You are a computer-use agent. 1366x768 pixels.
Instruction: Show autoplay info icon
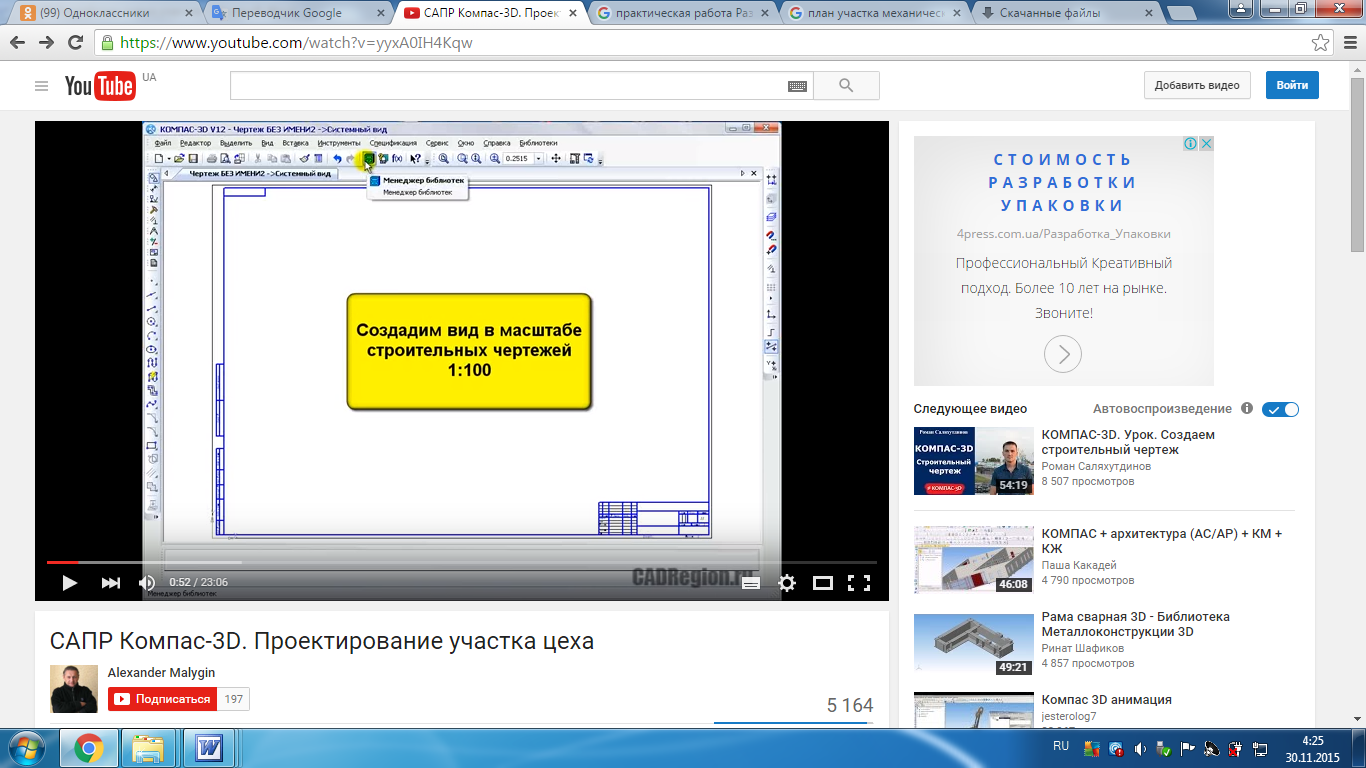click(1247, 409)
